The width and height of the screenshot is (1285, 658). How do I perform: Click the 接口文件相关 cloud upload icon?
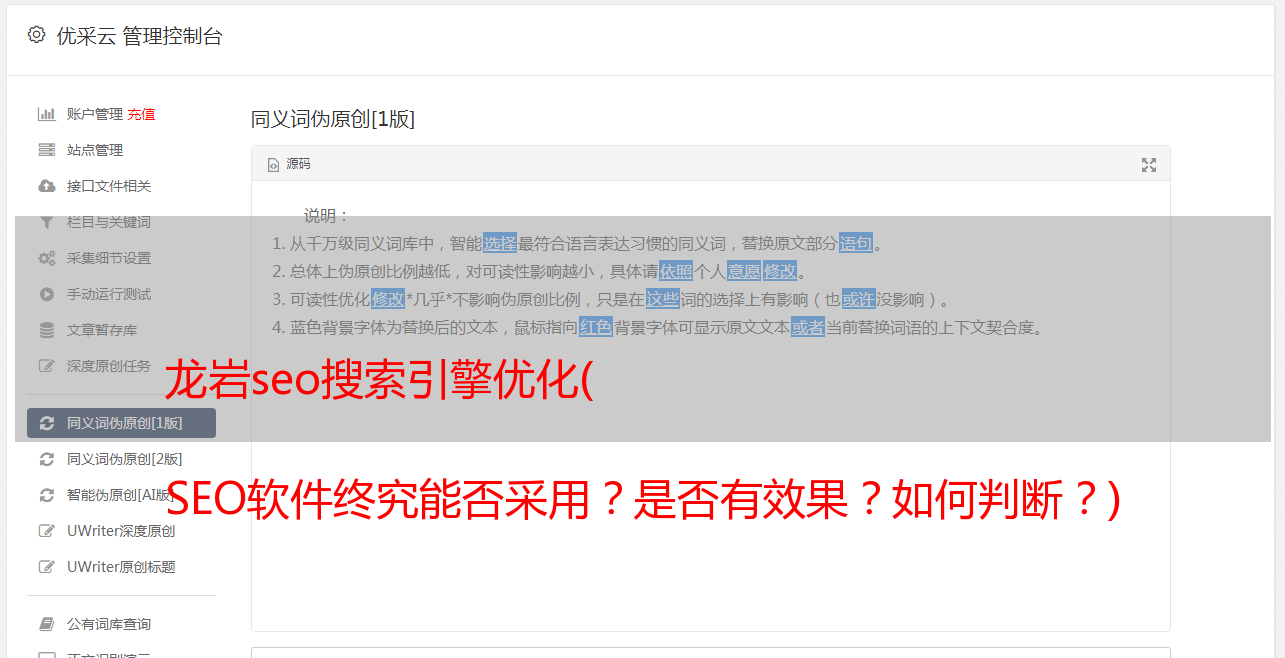click(46, 186)
